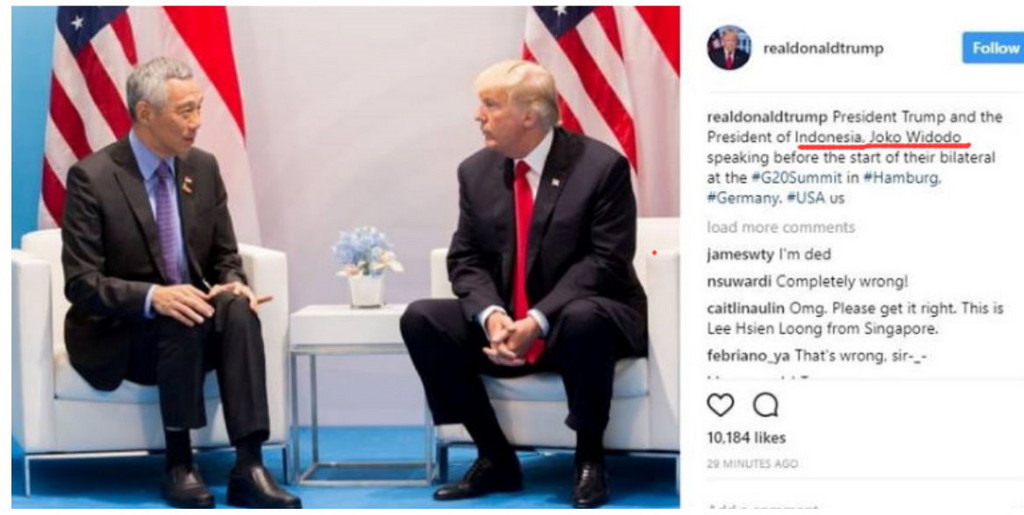
Task: Open the realdonaldtrump profile avatar
Action: coord(729,48)
